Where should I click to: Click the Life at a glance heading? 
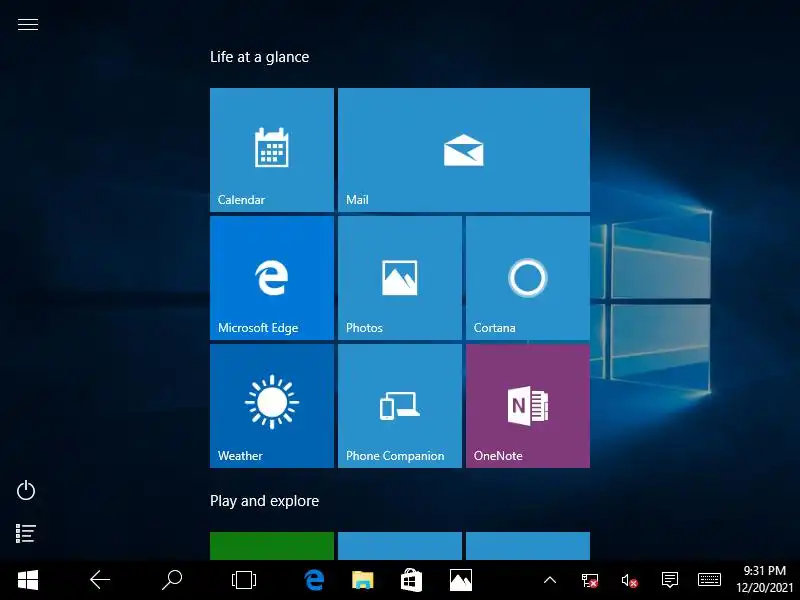tap(260, 57)
